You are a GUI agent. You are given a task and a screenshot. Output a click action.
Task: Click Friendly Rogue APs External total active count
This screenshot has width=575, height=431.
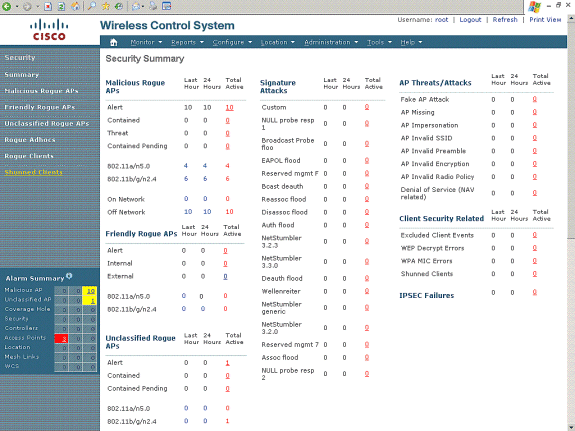click(x=225, y=277)
